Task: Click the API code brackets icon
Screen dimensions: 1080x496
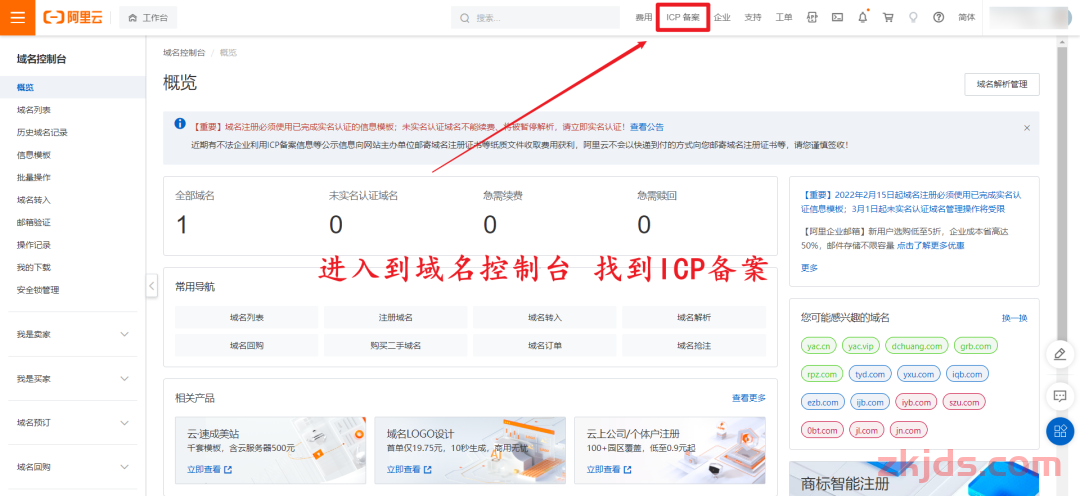Action: click(813, 18)
